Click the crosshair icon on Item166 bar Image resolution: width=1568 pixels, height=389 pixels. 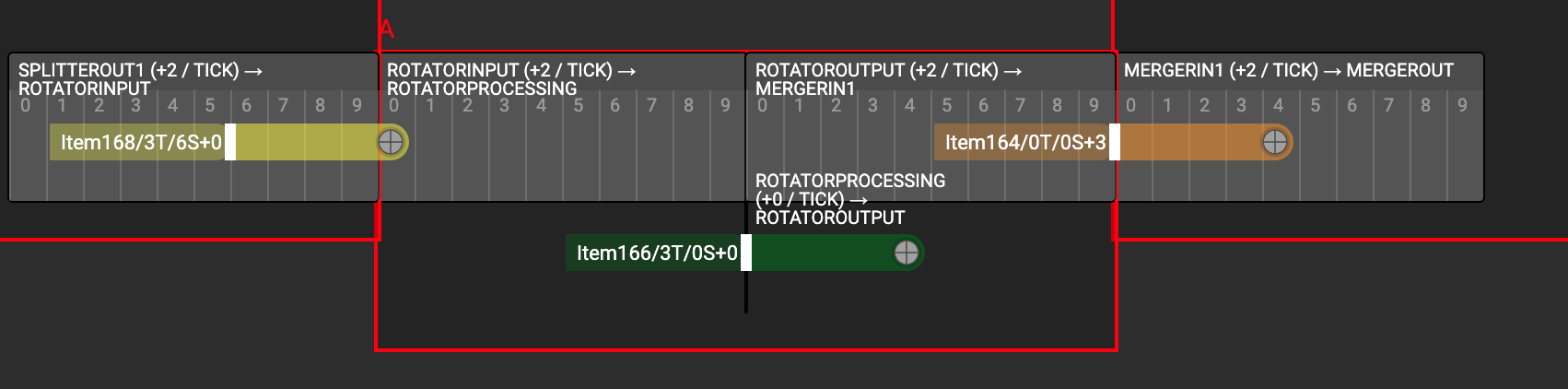click(907, 253)
